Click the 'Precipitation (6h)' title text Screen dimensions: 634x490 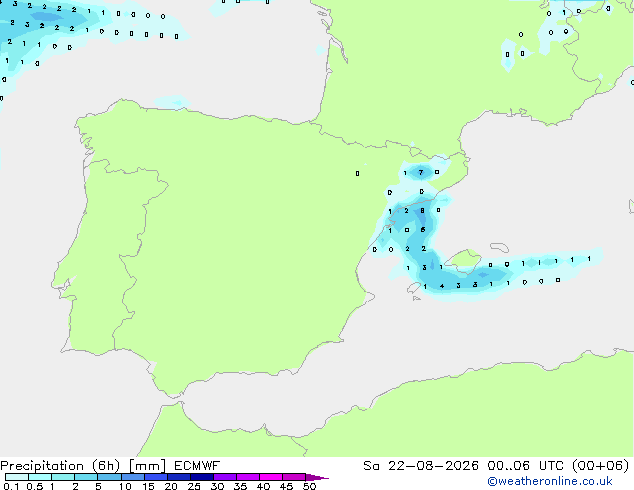(x=60, y=466)
